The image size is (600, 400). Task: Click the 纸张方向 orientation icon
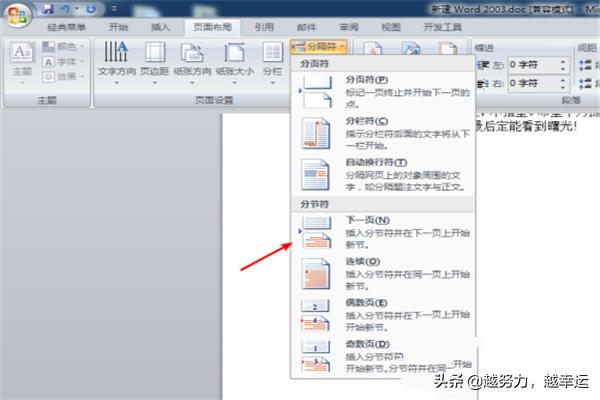click(192, 53)
